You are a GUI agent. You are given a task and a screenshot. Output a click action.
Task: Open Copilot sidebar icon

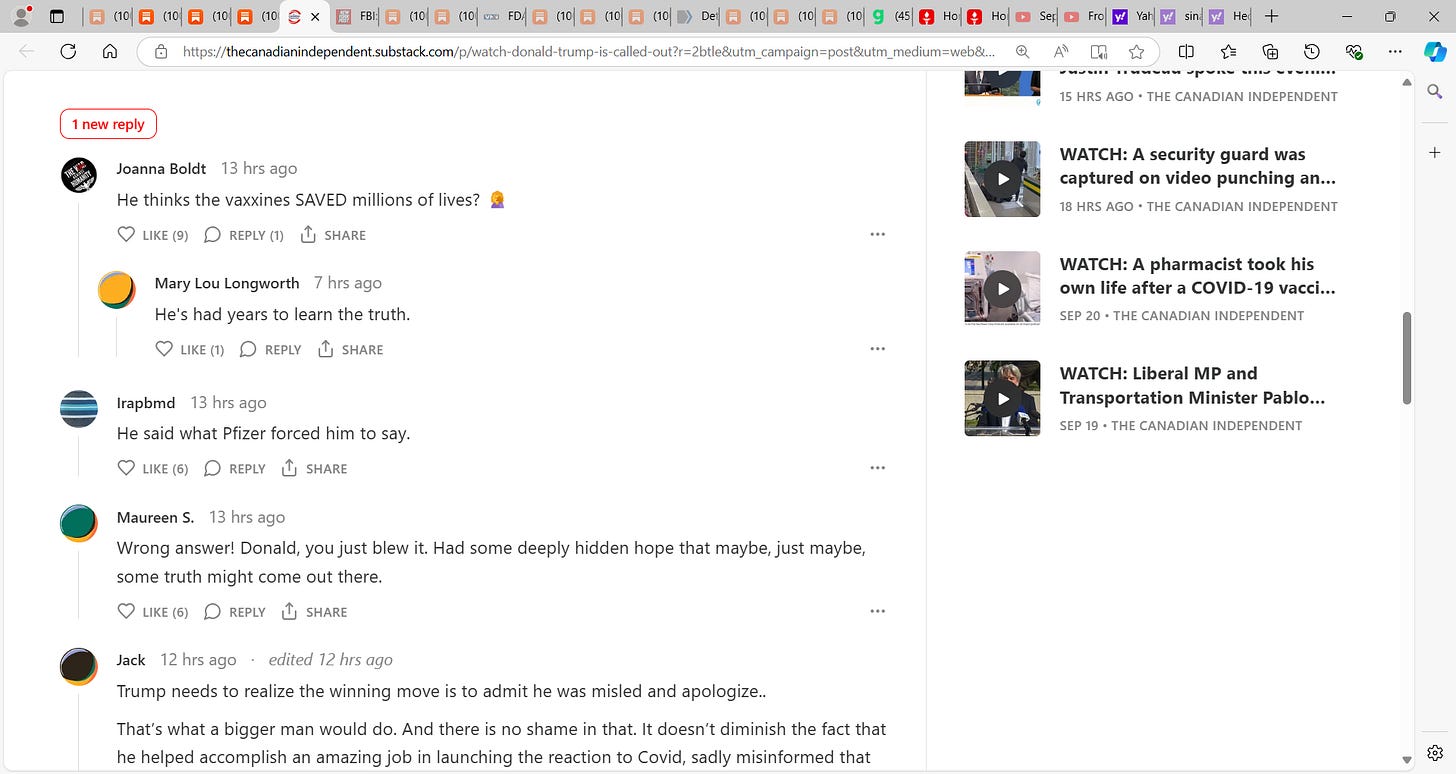(1434, 52)
